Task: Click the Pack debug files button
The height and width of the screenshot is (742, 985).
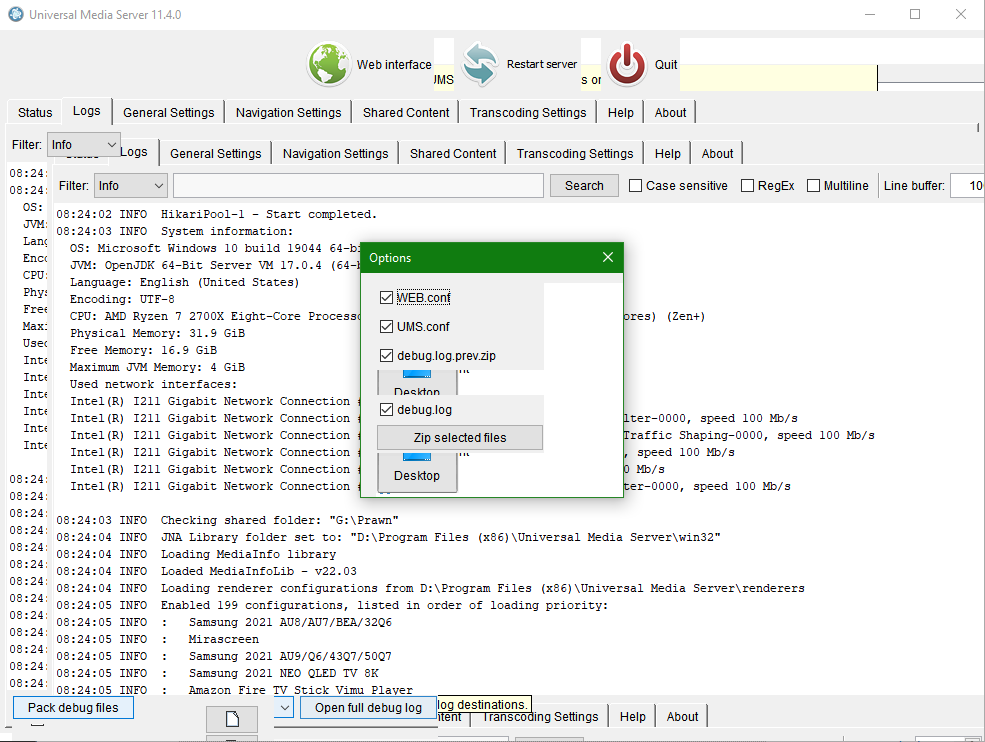Action: [x=73, y=707]
